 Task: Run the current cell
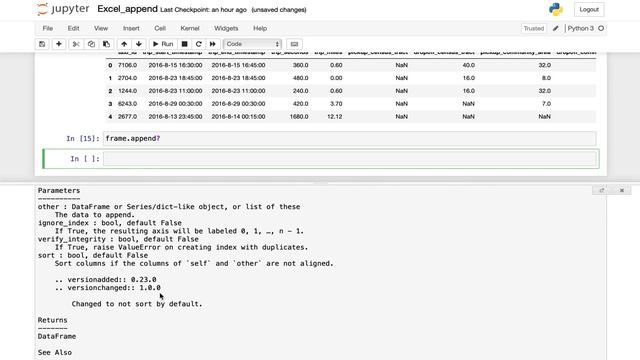point(163,44)
